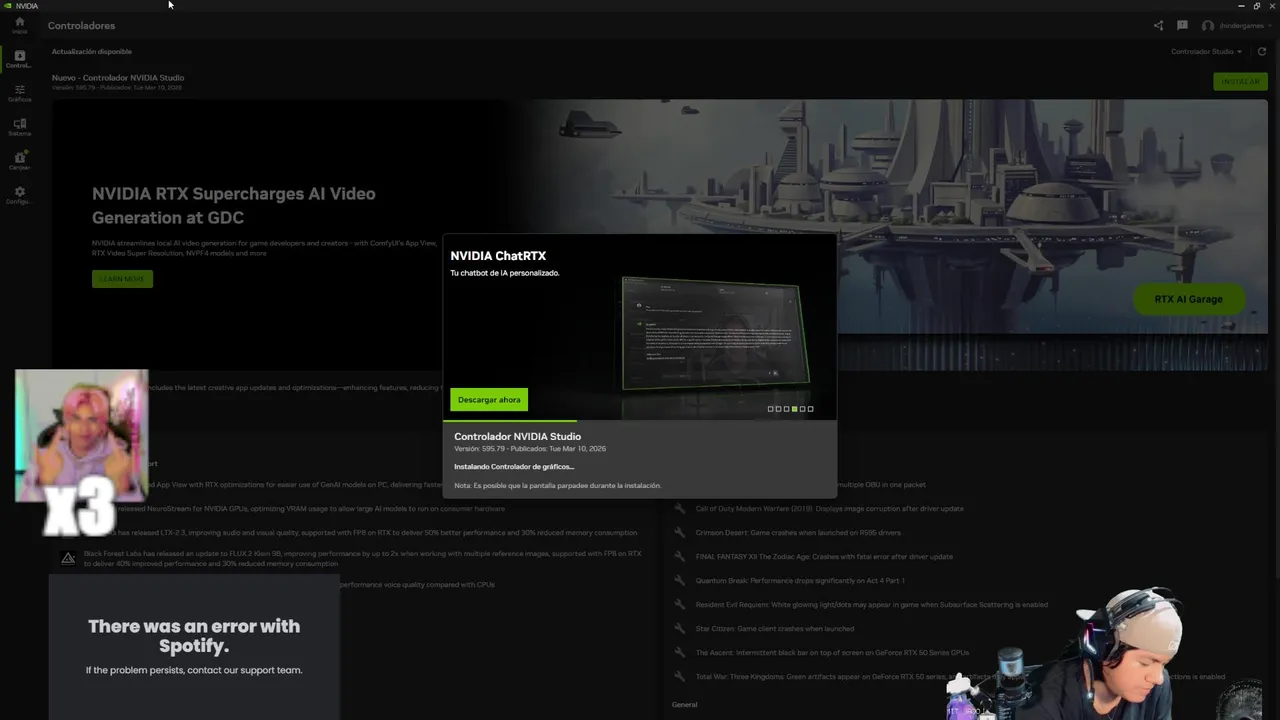Click the 'Nota: Es posible que la pantalla' note
This screenshot has width=1280, height=720.
pos(557,485)
